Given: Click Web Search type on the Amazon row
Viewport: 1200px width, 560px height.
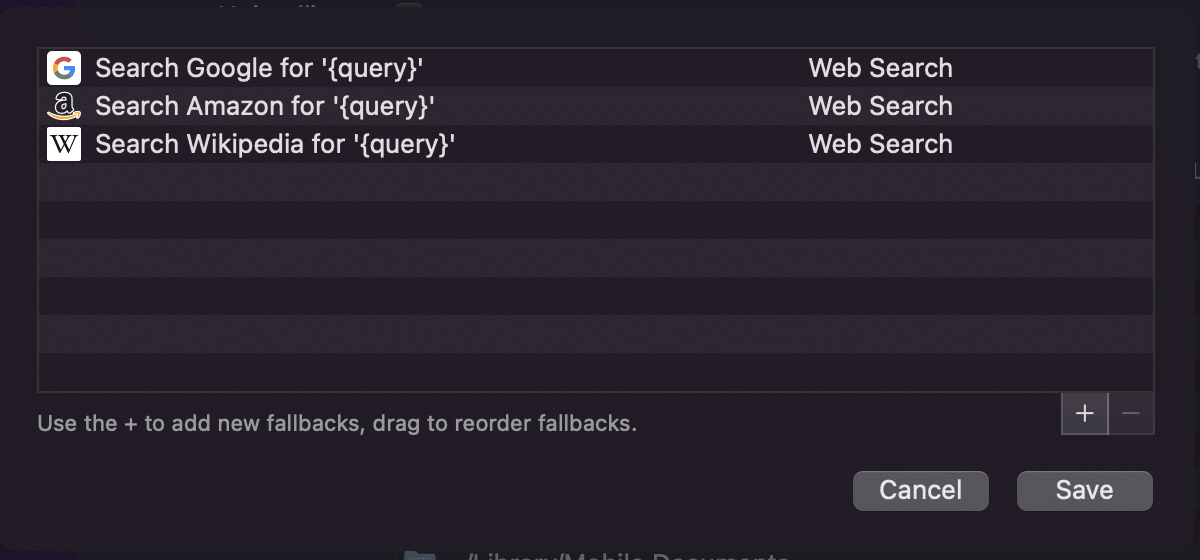Looking at the screenshot, I should tap(880, 106).
